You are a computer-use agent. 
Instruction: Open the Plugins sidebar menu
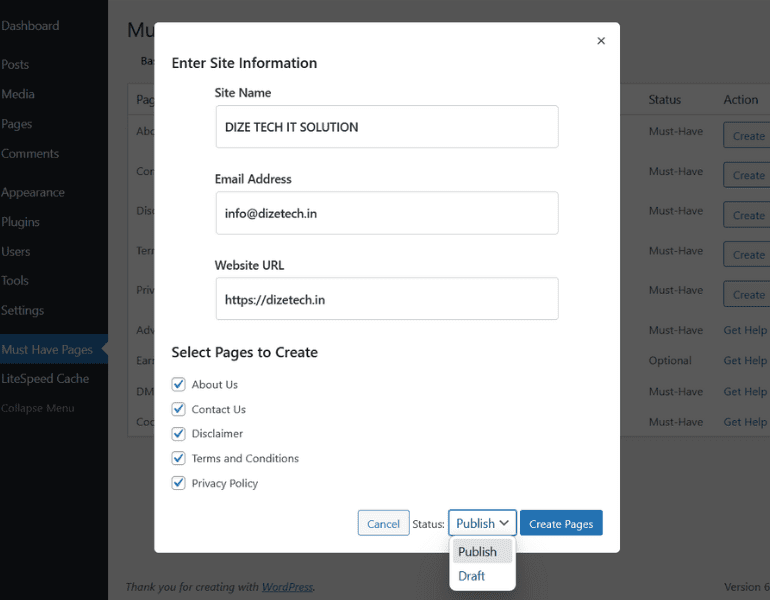21,222
